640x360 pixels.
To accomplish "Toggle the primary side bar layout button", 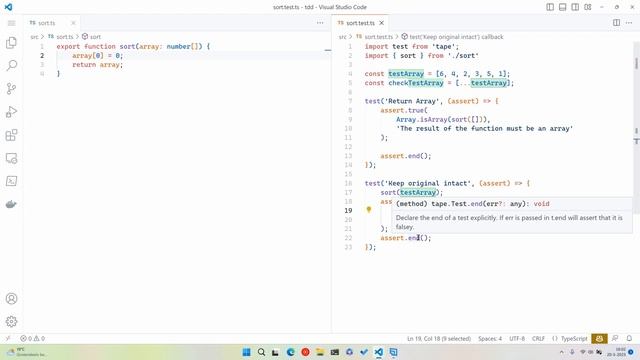I will tap(550, 7).
